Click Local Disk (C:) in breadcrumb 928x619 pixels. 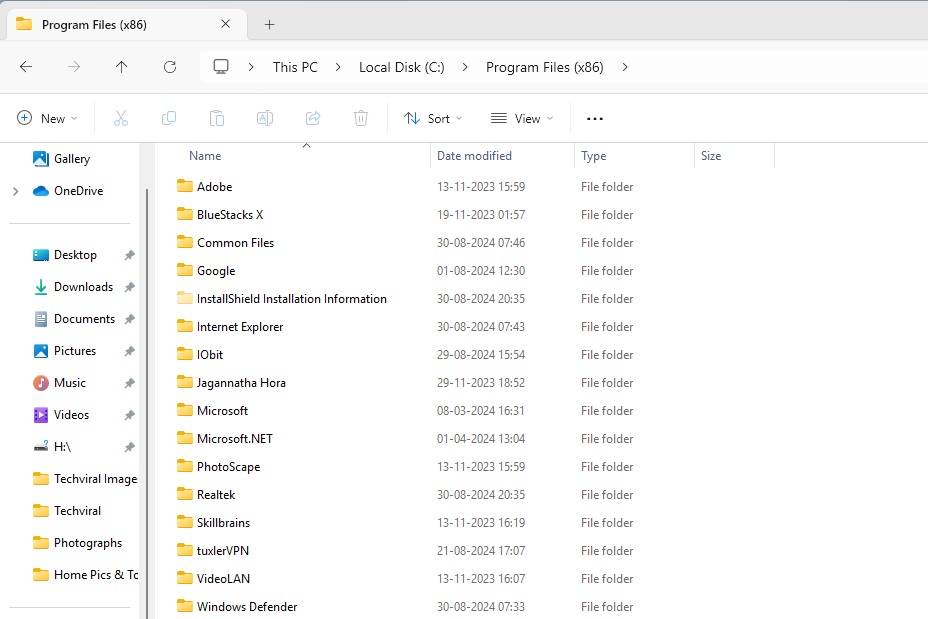(402, 67)
